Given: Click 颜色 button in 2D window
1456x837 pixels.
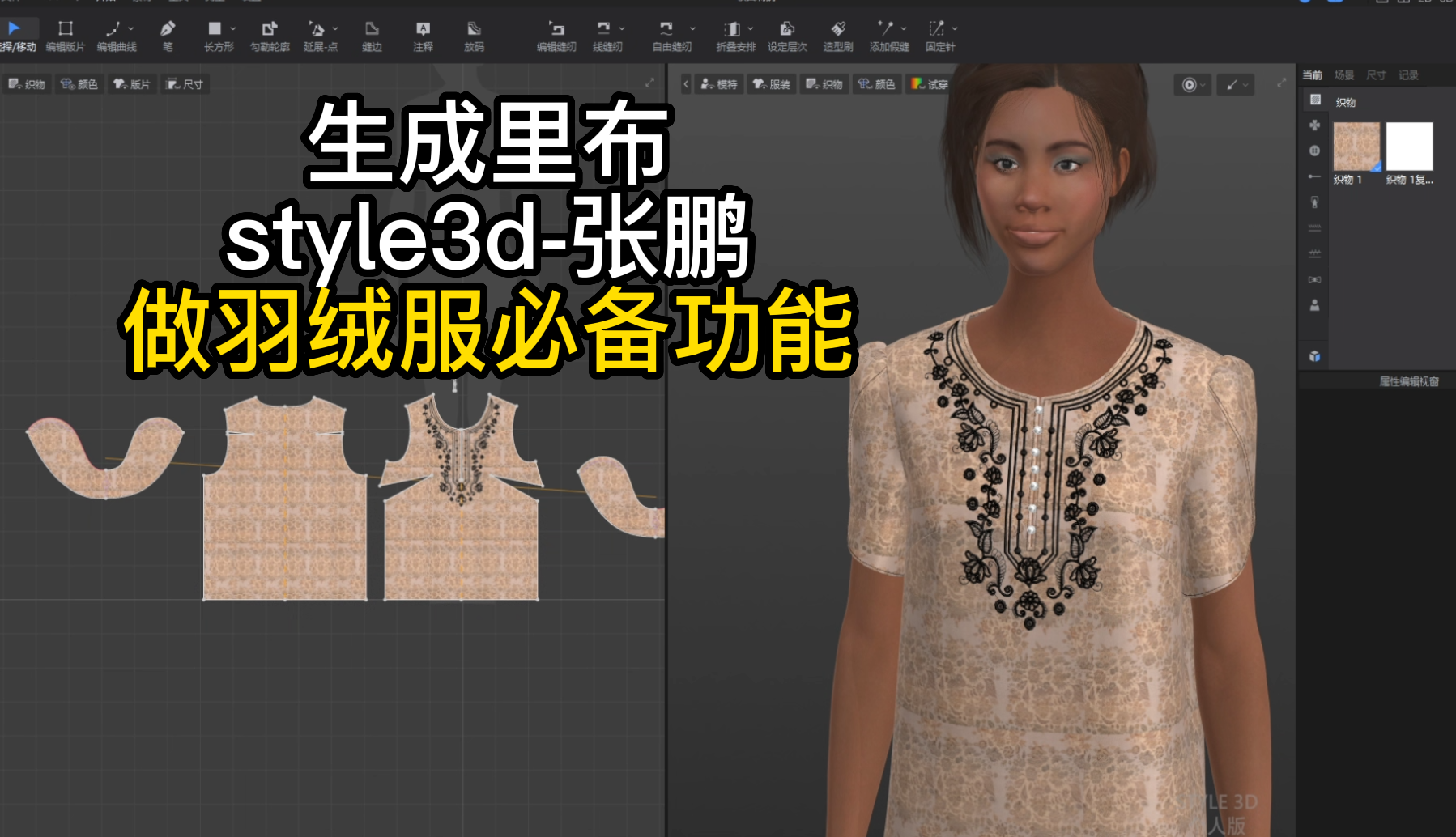Looking at the screenshot, I should 79,84.
